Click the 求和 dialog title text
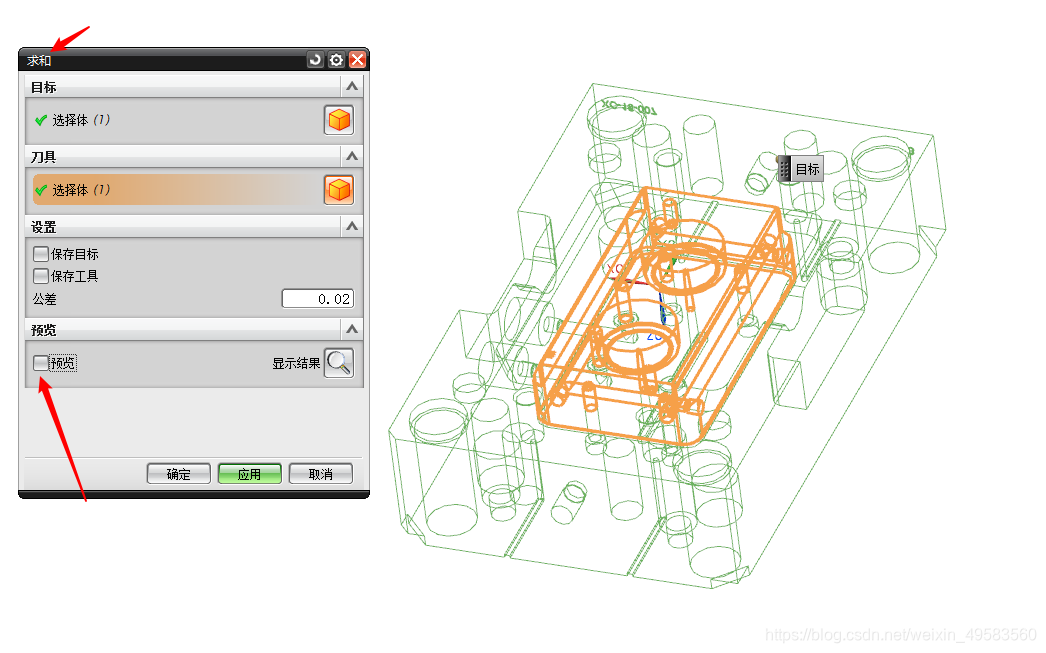The height and width of the screenshot is (653, 1046). pos(39,61)
